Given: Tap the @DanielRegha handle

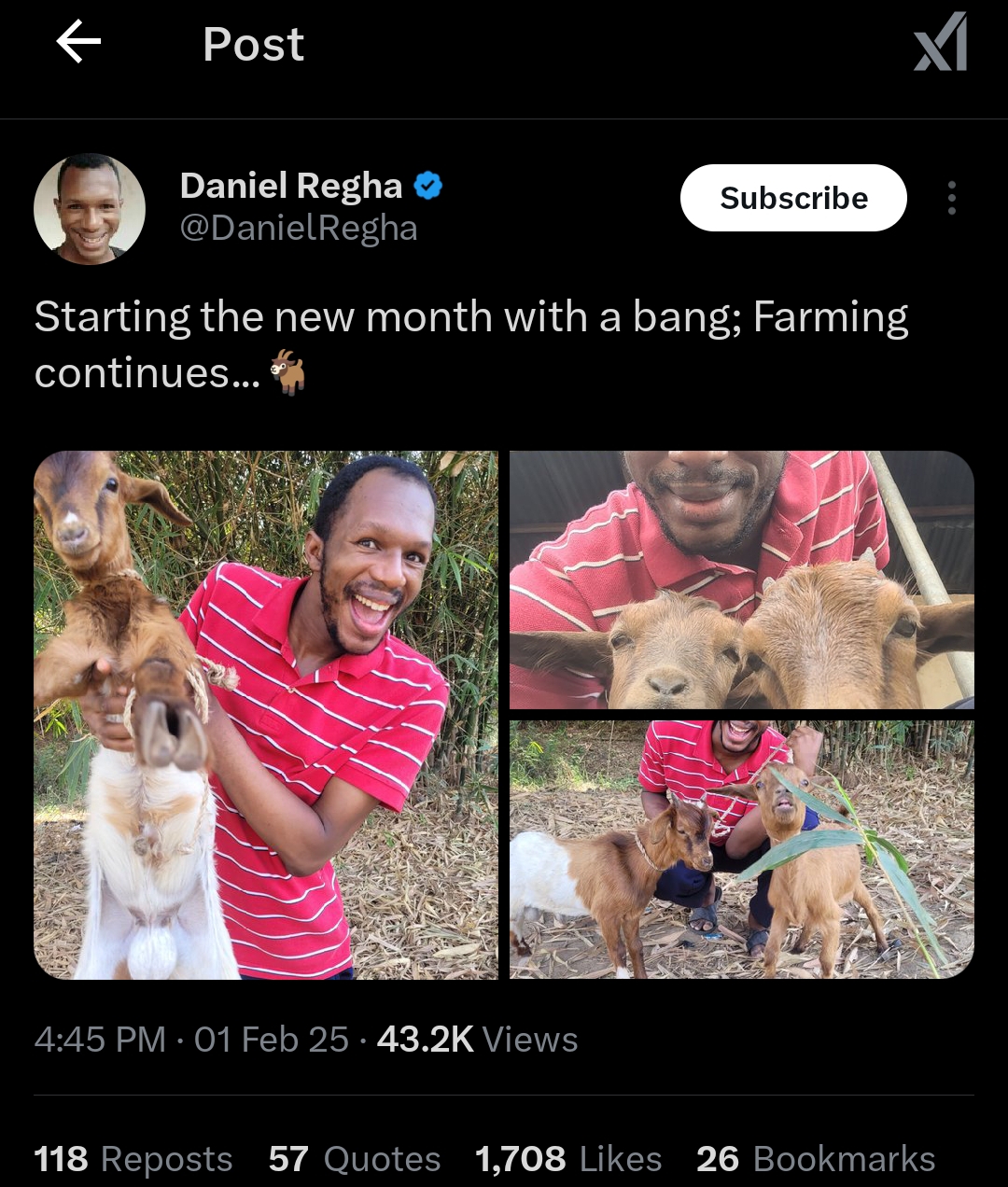Looking at the screenshot, I should (299, 229).
